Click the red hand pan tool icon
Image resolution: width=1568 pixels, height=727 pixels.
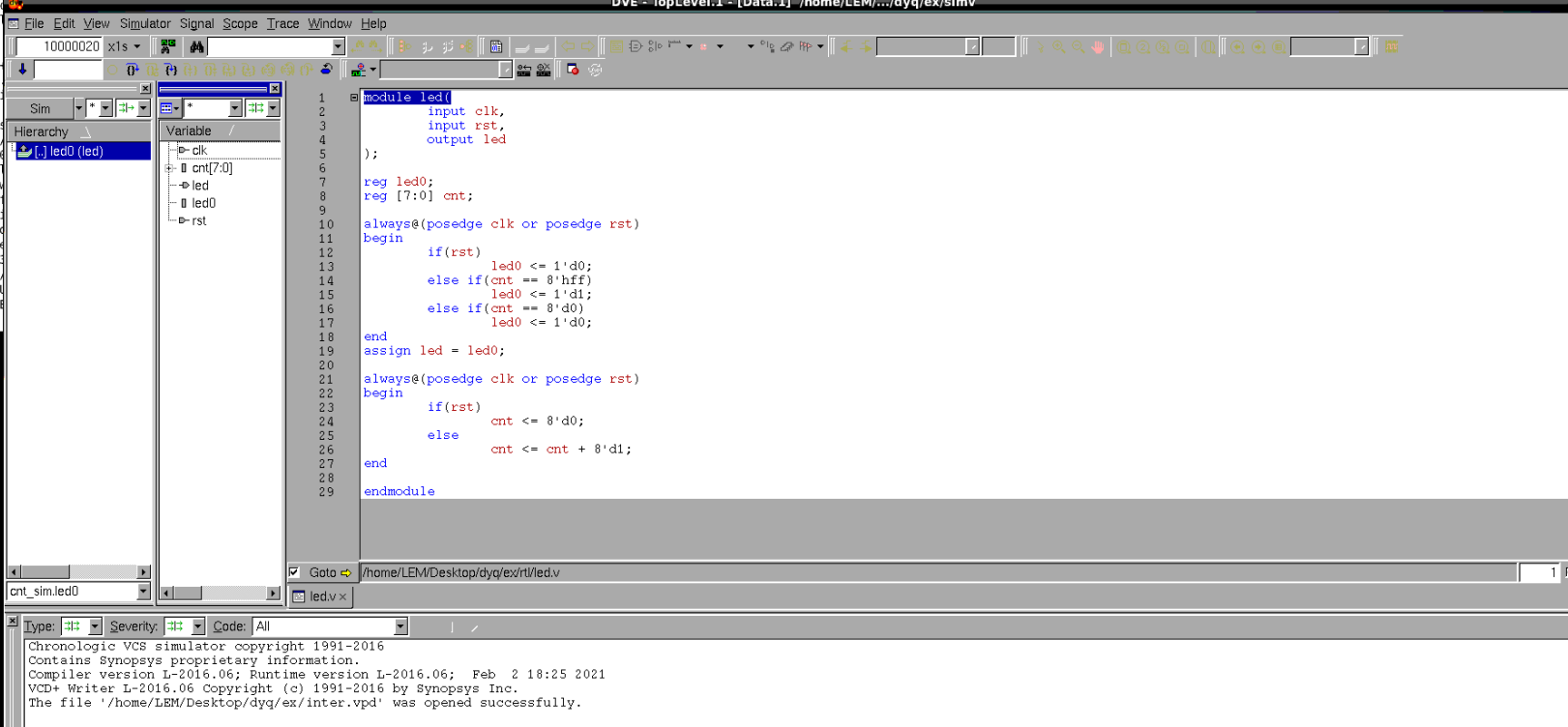[1098, 46]
